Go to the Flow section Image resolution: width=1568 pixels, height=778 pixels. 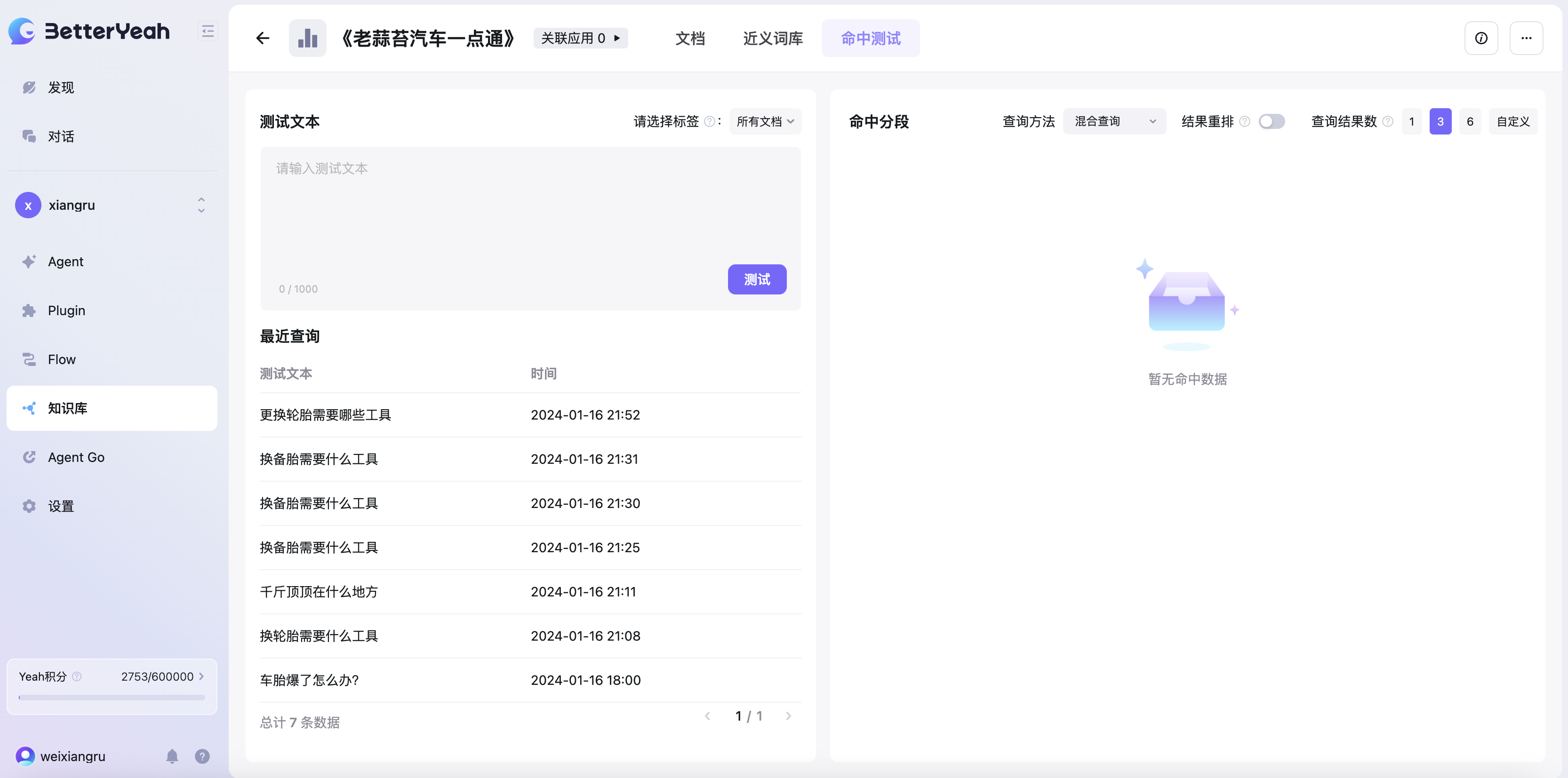click(112, 359)
